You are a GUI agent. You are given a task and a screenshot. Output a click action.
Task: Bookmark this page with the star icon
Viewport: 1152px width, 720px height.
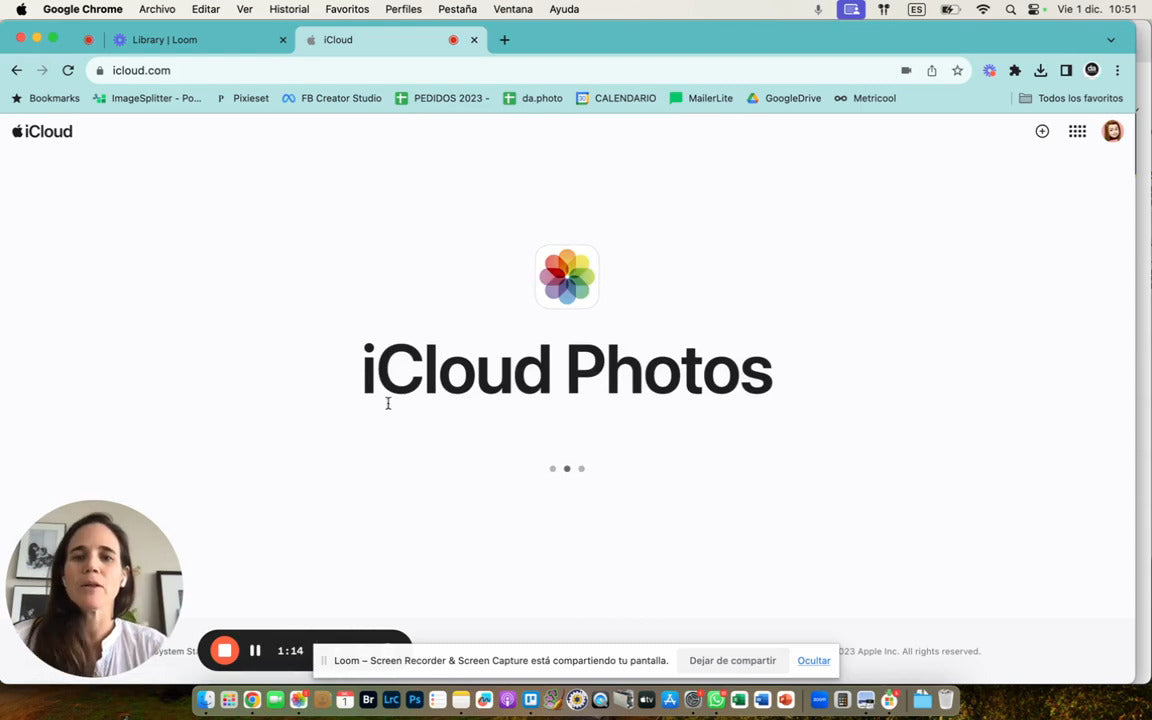(957, 70)
